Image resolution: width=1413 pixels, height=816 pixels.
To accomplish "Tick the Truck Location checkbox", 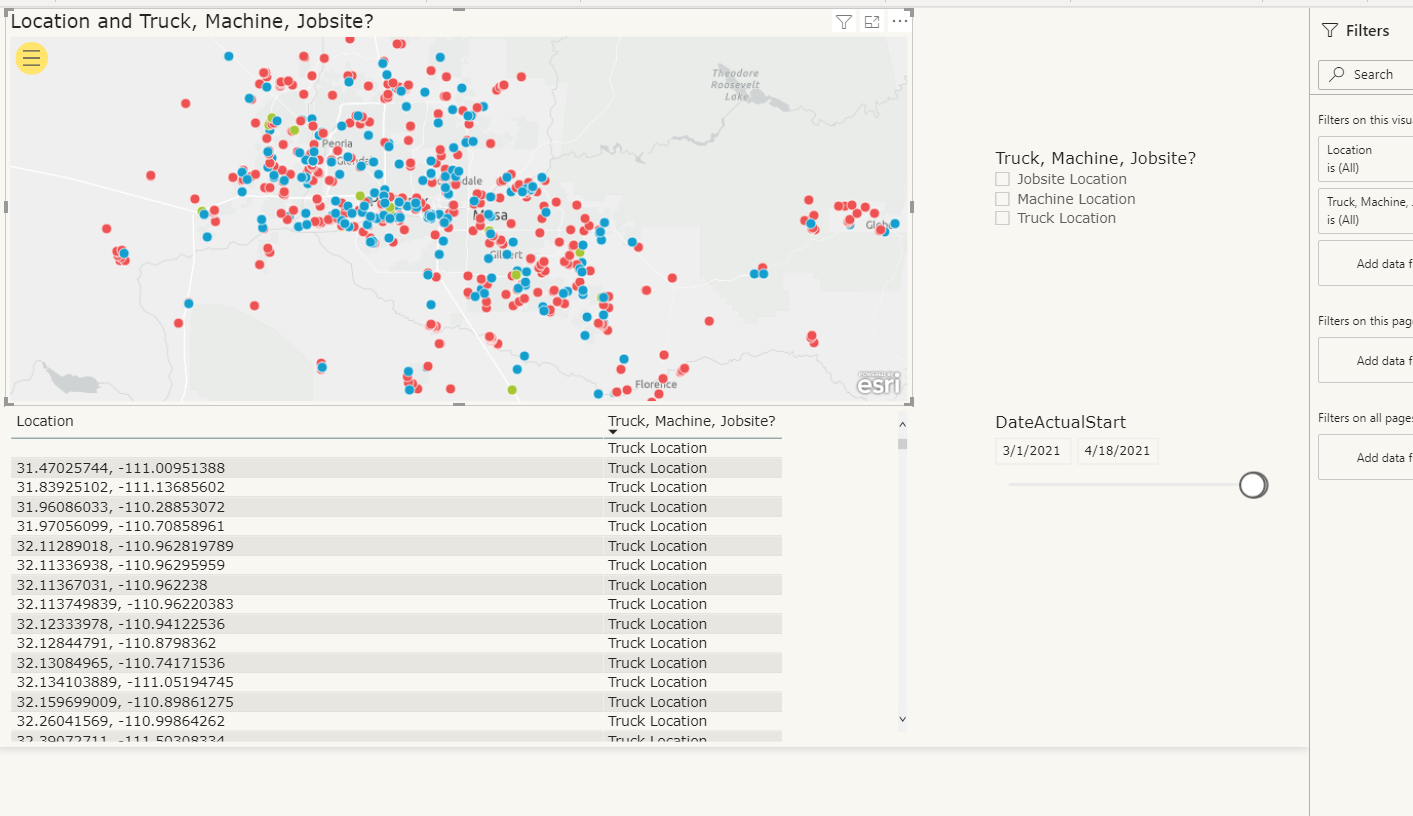I will pos(1002,218).
